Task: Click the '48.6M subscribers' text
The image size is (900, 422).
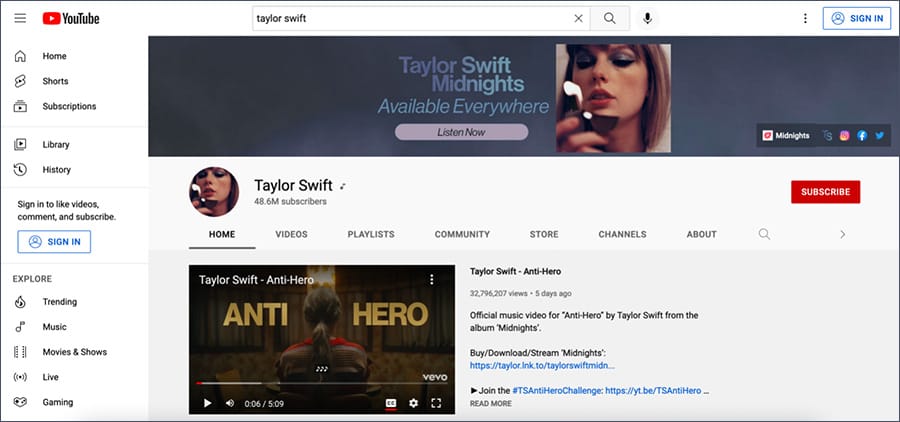Action: [290, 202]
